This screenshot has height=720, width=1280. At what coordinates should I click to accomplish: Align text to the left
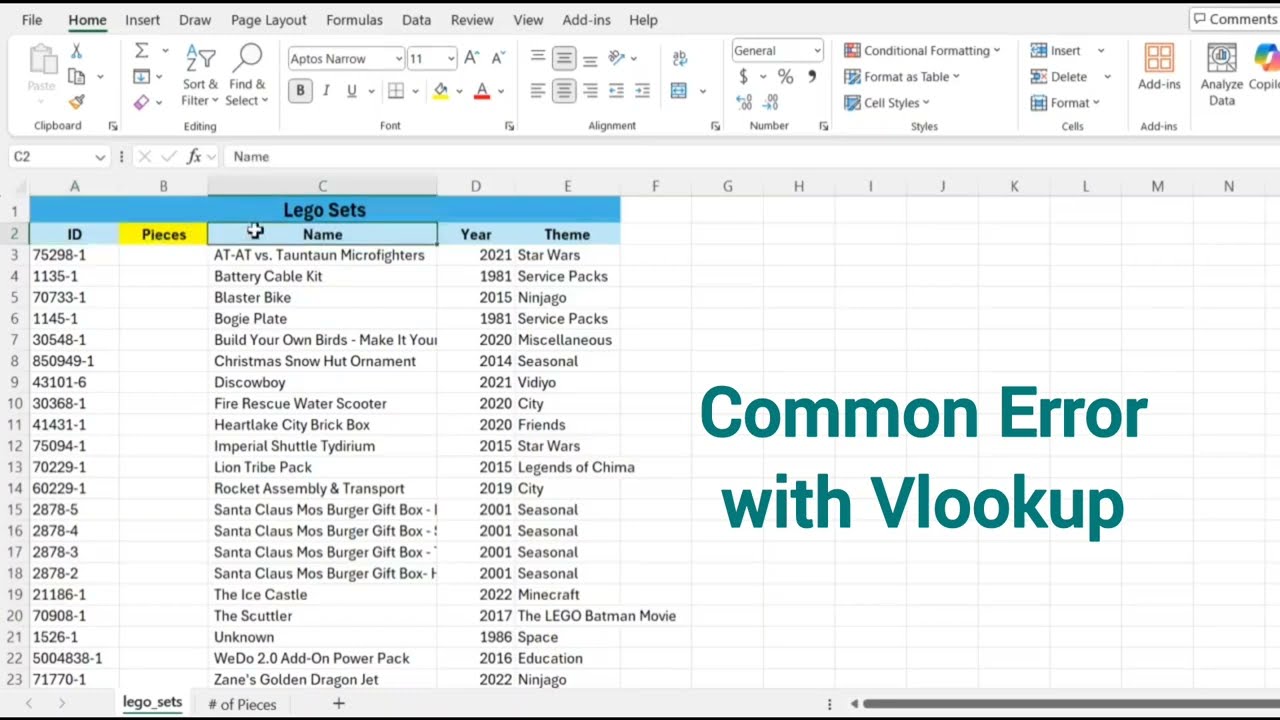point(538,91)
